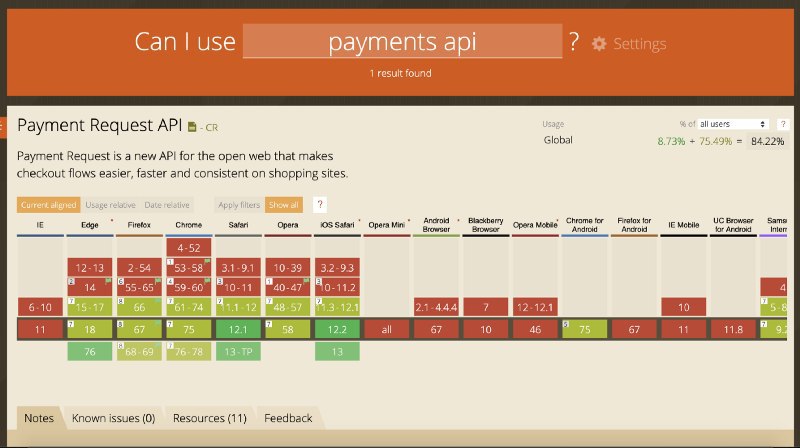
Task: Click the Chrome for Android column header
Action: click(x=585, y=225)
